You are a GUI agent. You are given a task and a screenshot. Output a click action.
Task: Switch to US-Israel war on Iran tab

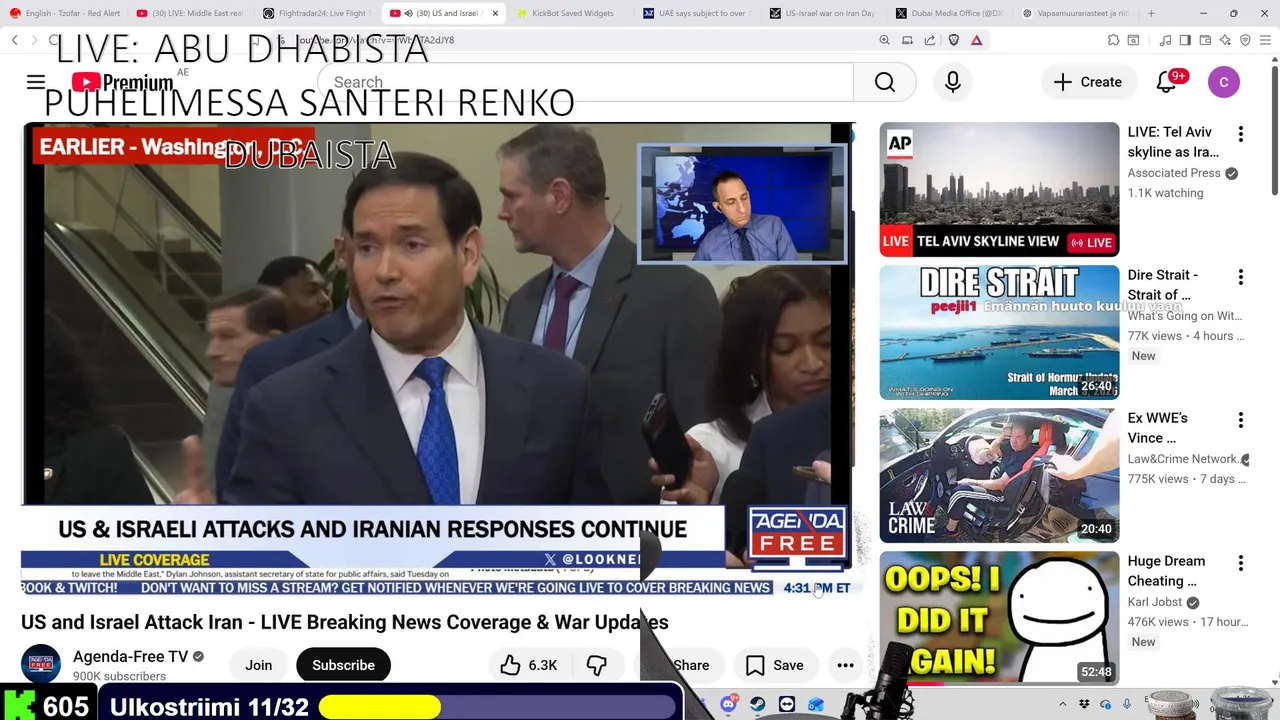click(x=824, y=13)
